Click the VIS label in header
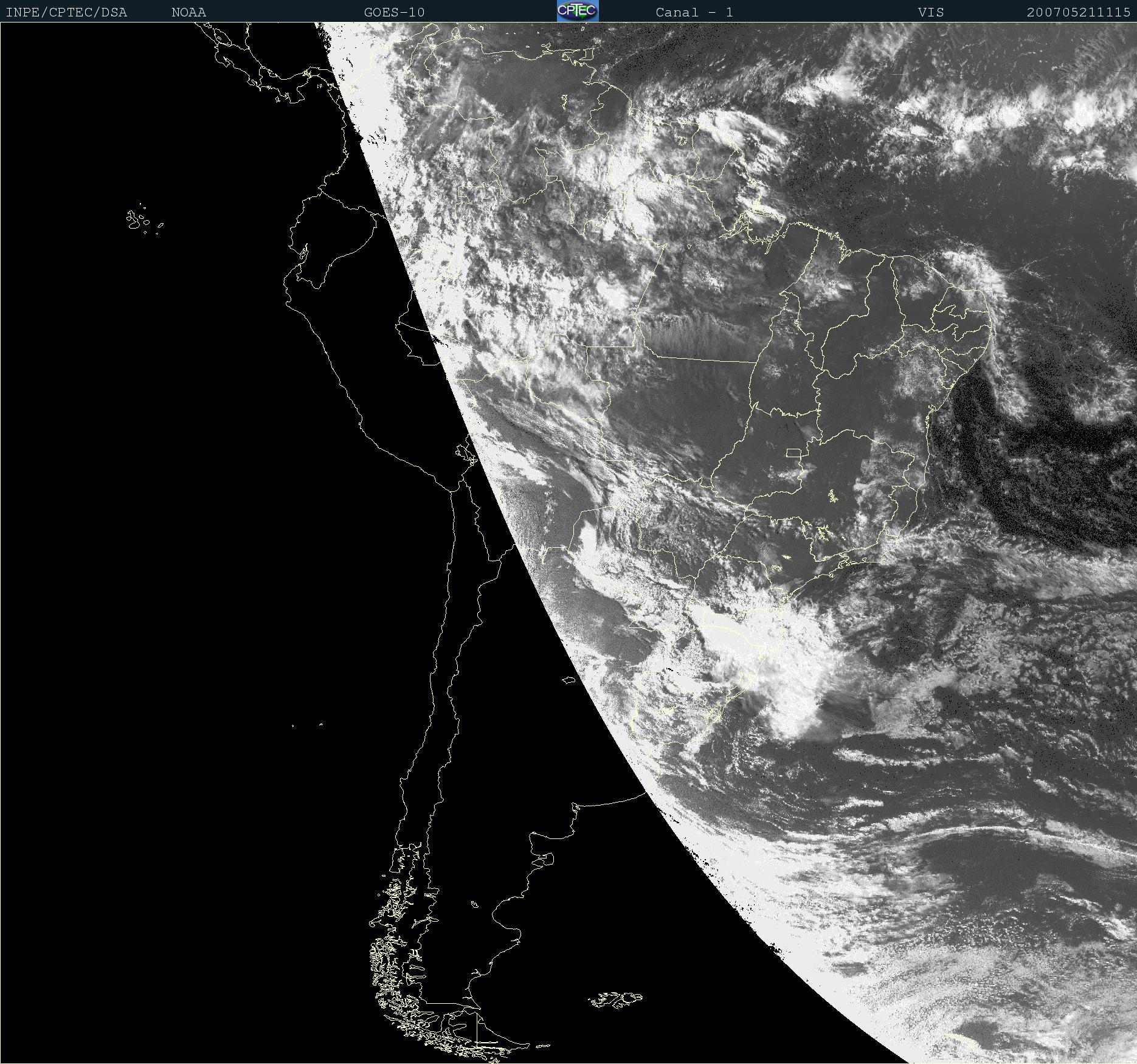1137x1064 pixels. 931,12
